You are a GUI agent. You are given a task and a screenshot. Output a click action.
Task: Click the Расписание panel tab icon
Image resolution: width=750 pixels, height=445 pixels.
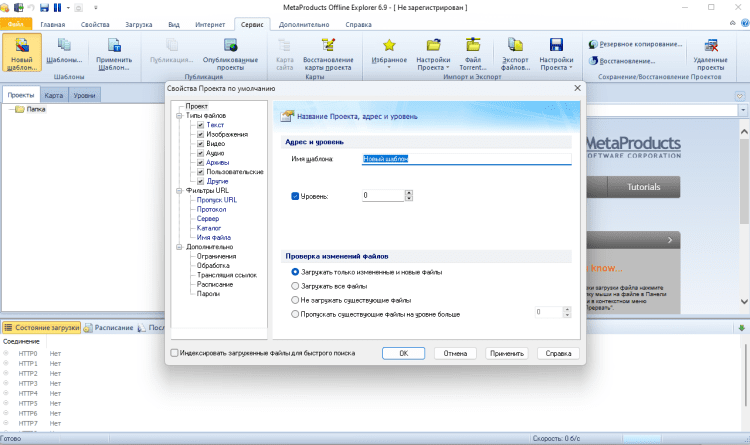point(88,328)
